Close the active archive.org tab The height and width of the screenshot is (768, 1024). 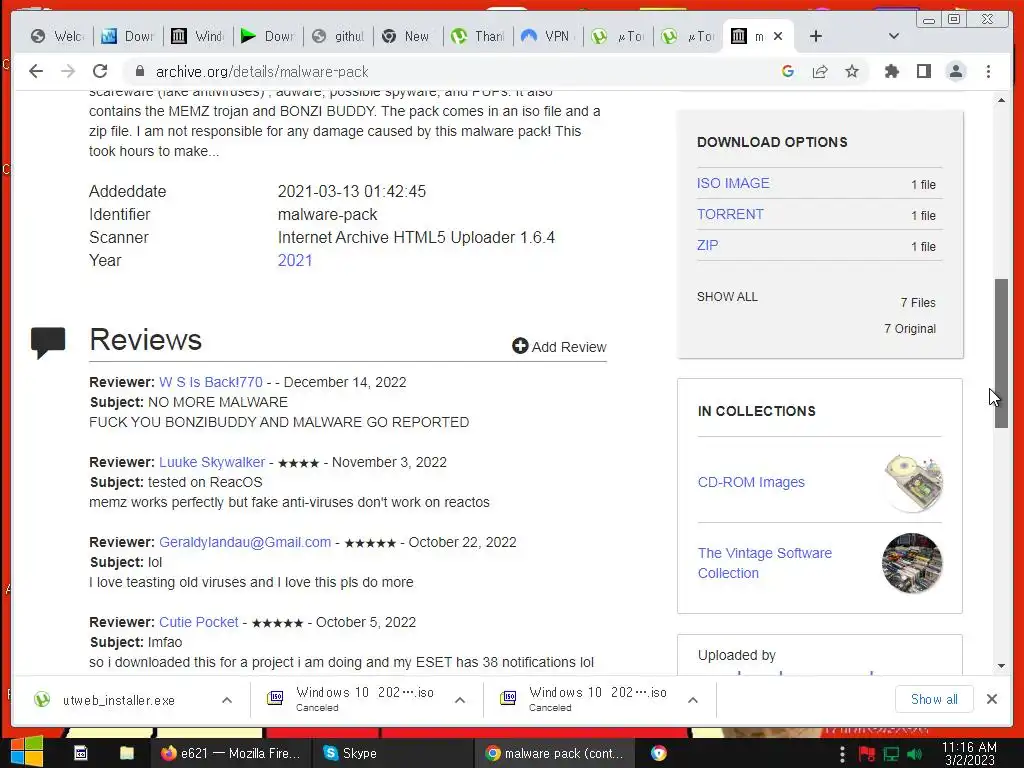(x=778, y=37)
